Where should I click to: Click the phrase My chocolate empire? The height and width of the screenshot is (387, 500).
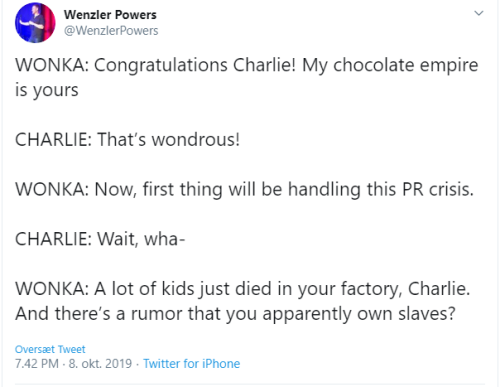tap(390, 65)
